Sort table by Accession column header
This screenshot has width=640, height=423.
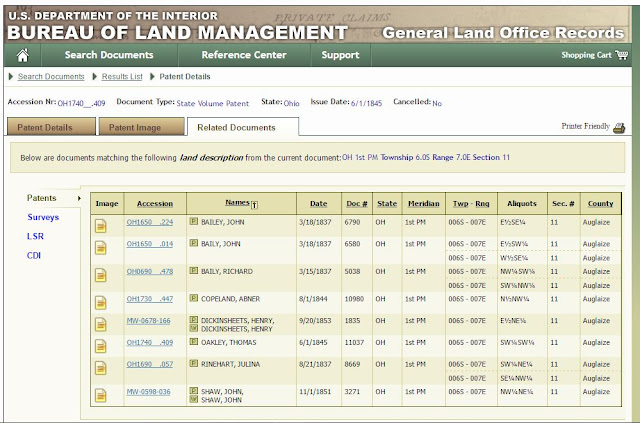tap(155, 203)
